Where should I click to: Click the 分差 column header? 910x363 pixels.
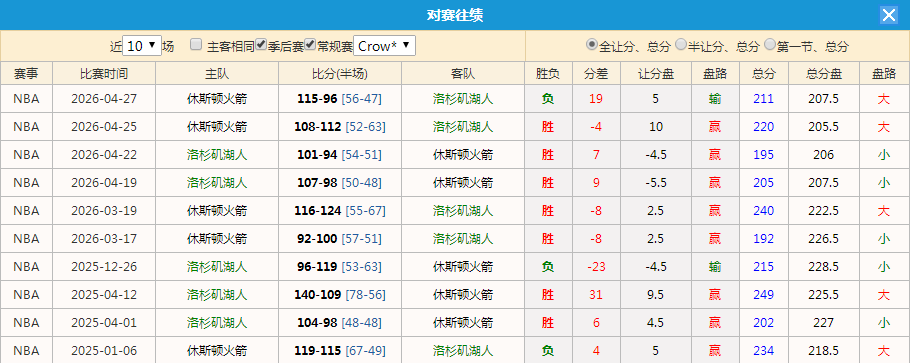pos(596,74)
